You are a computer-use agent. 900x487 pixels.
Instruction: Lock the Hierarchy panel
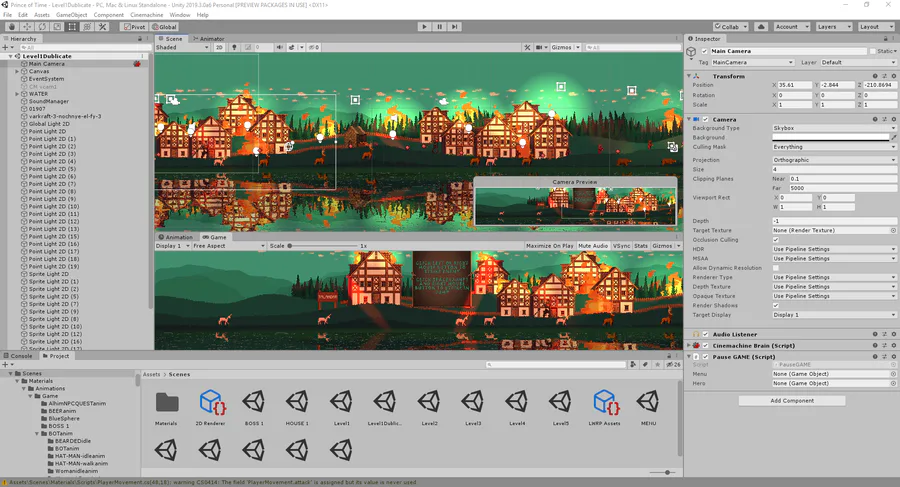point(139,38)
